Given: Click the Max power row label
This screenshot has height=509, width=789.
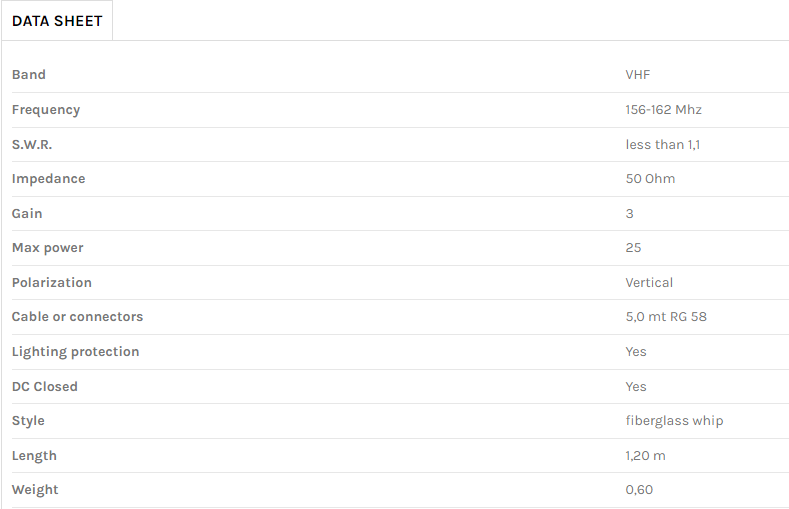Looking at the screenshot, I should 48,248.
